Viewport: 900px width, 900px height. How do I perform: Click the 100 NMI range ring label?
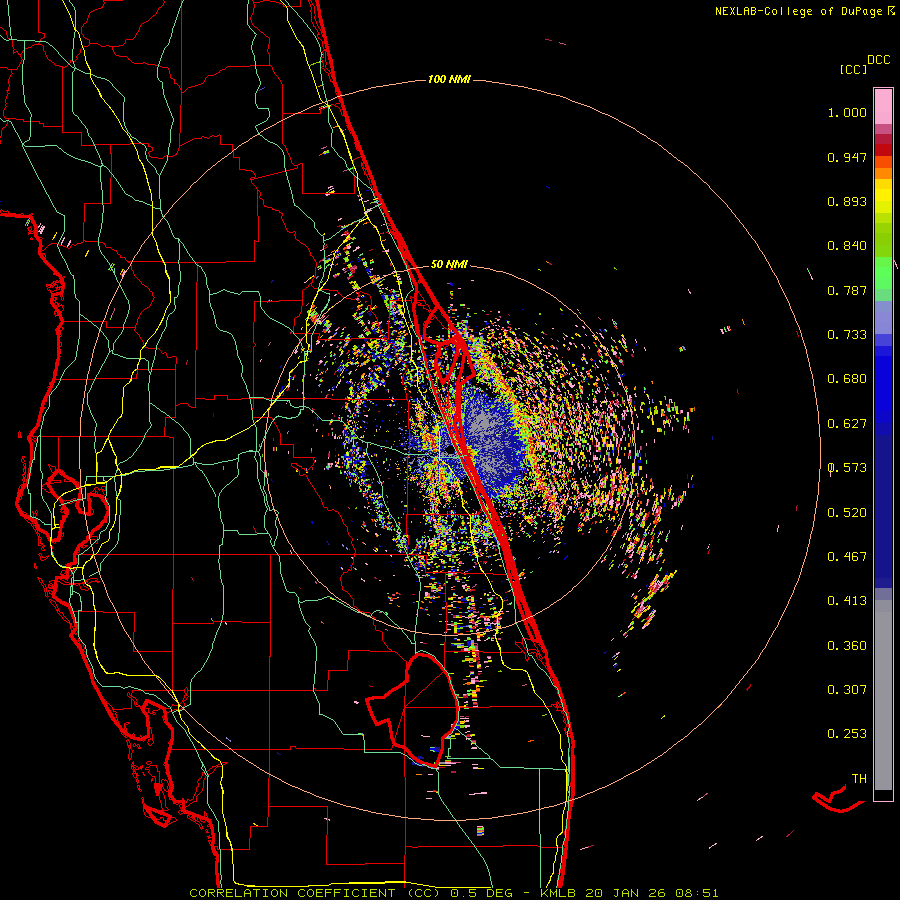(449, 79)
